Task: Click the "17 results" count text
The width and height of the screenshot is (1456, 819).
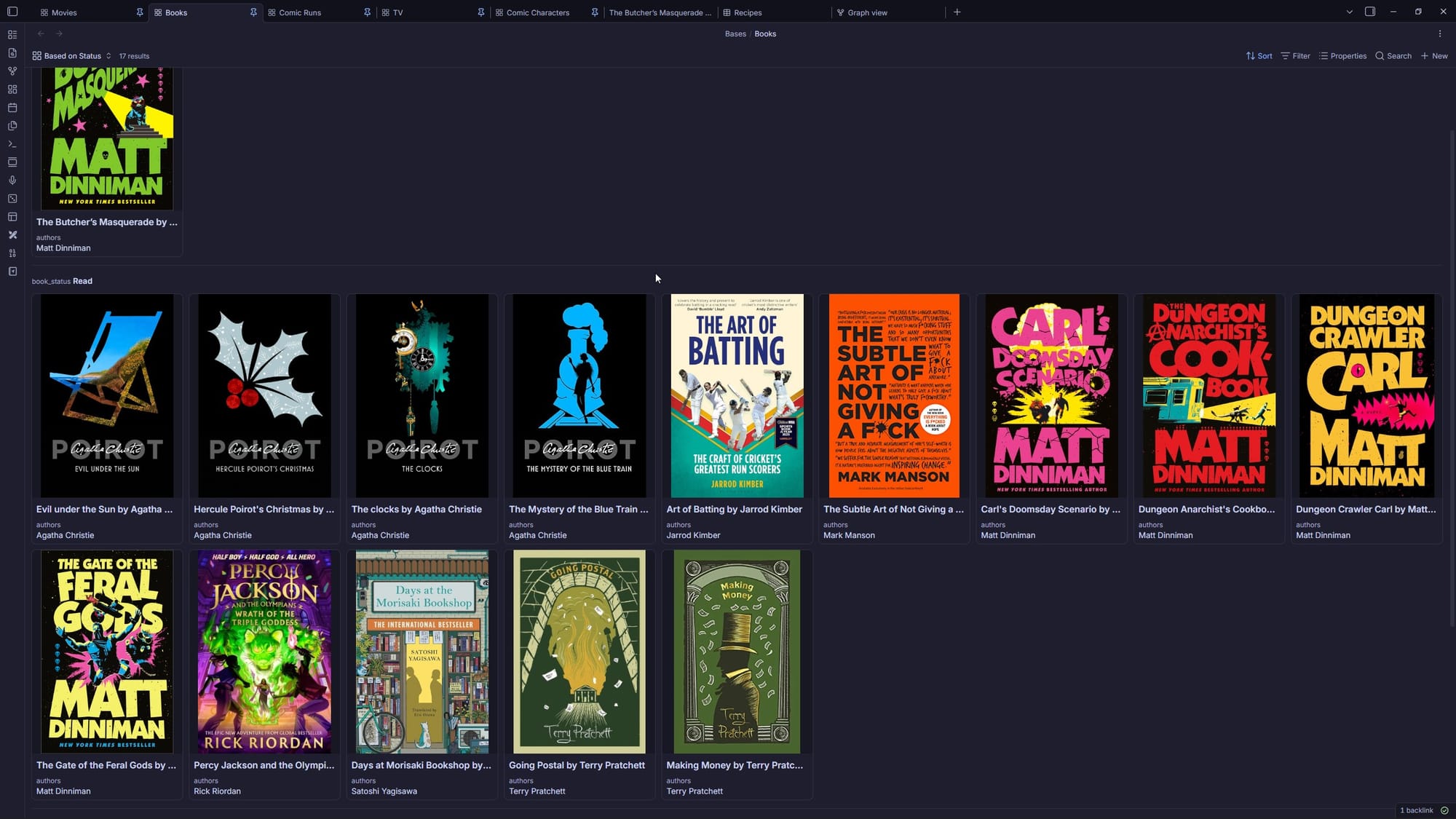Action: point(134,56)
